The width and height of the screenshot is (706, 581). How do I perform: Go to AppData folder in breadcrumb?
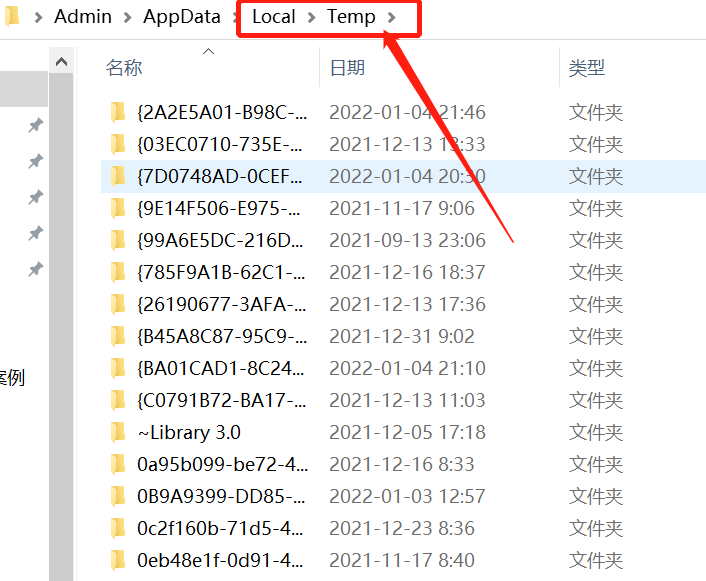[x=184, y=17]
